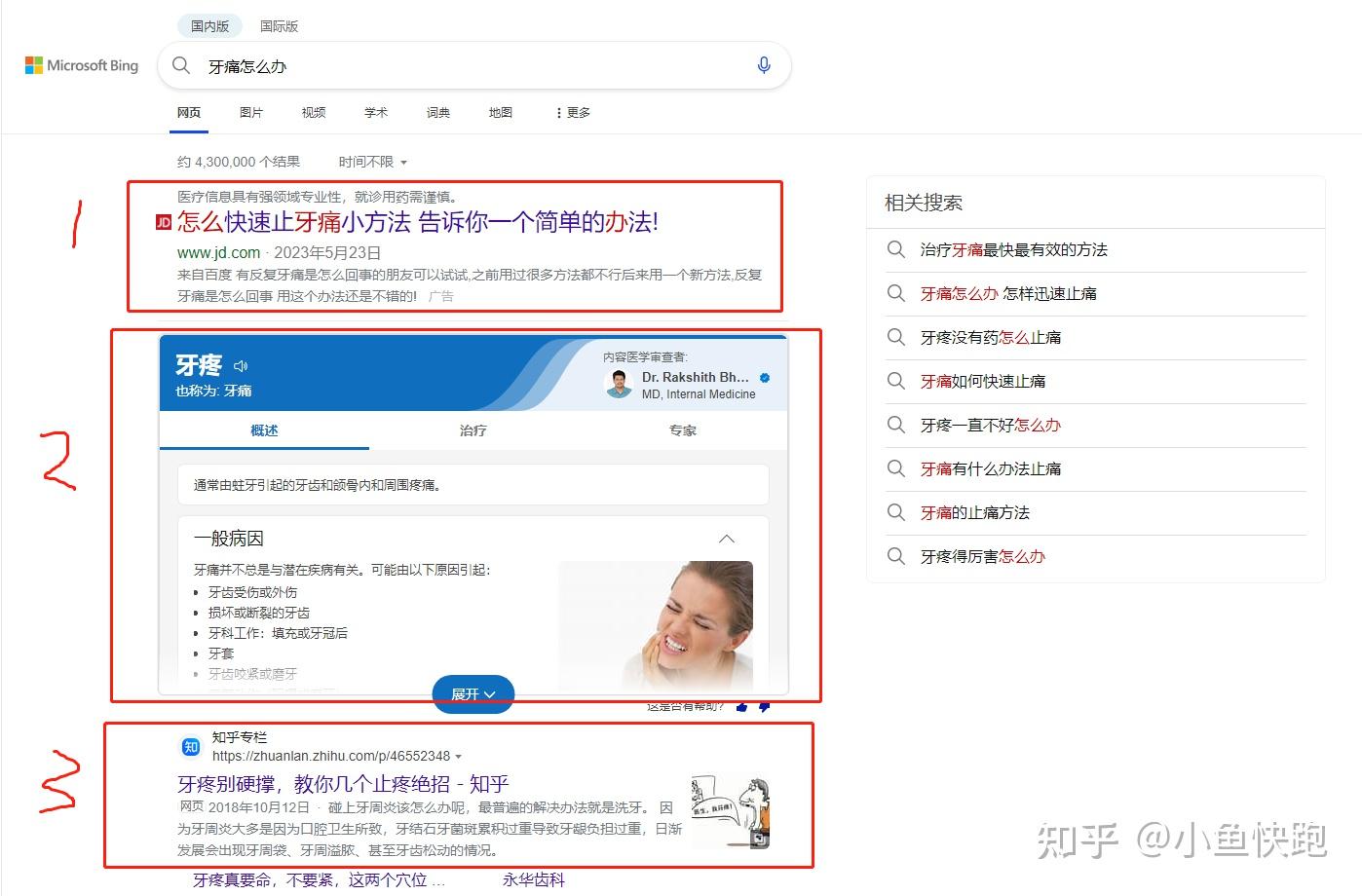The width and height of the screenshot is (1362, 896).
Task: Select the 网页 tab
Action: click(189, 113)
